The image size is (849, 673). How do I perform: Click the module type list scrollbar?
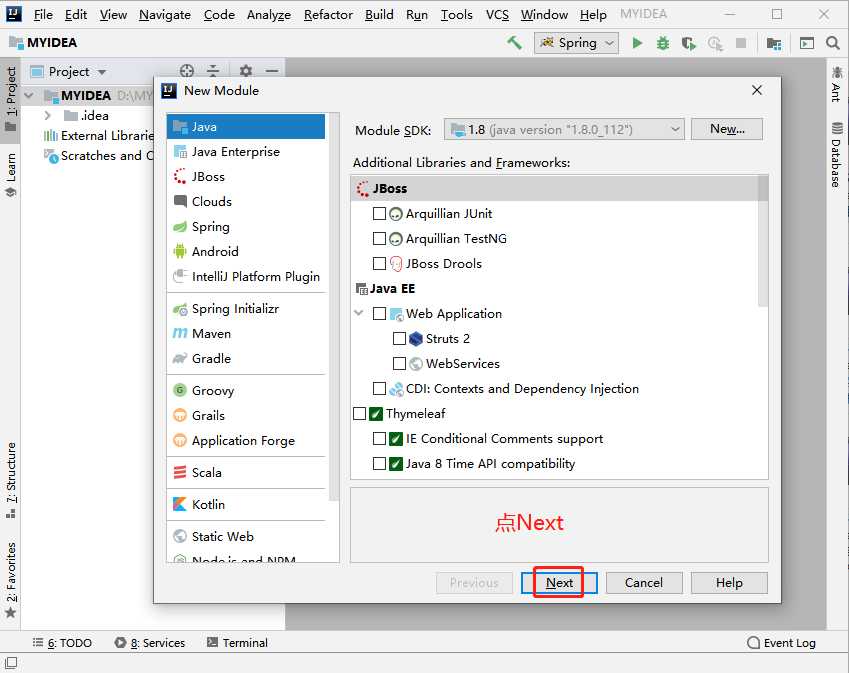tap(334, 306)
